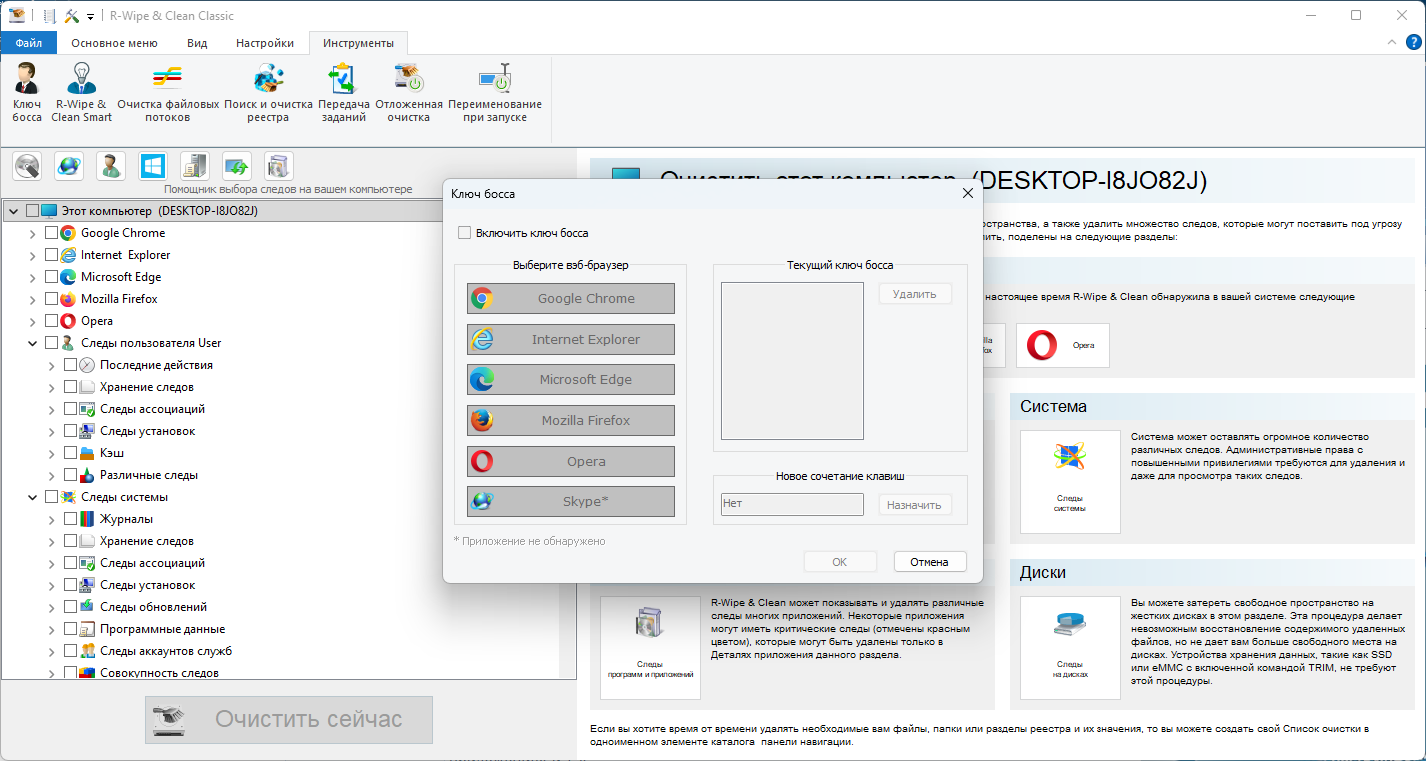Image resolution: width=1426 pixels, height=761 pixels.
Task: Expand the Кэш tree item
Action: point(52,453)
